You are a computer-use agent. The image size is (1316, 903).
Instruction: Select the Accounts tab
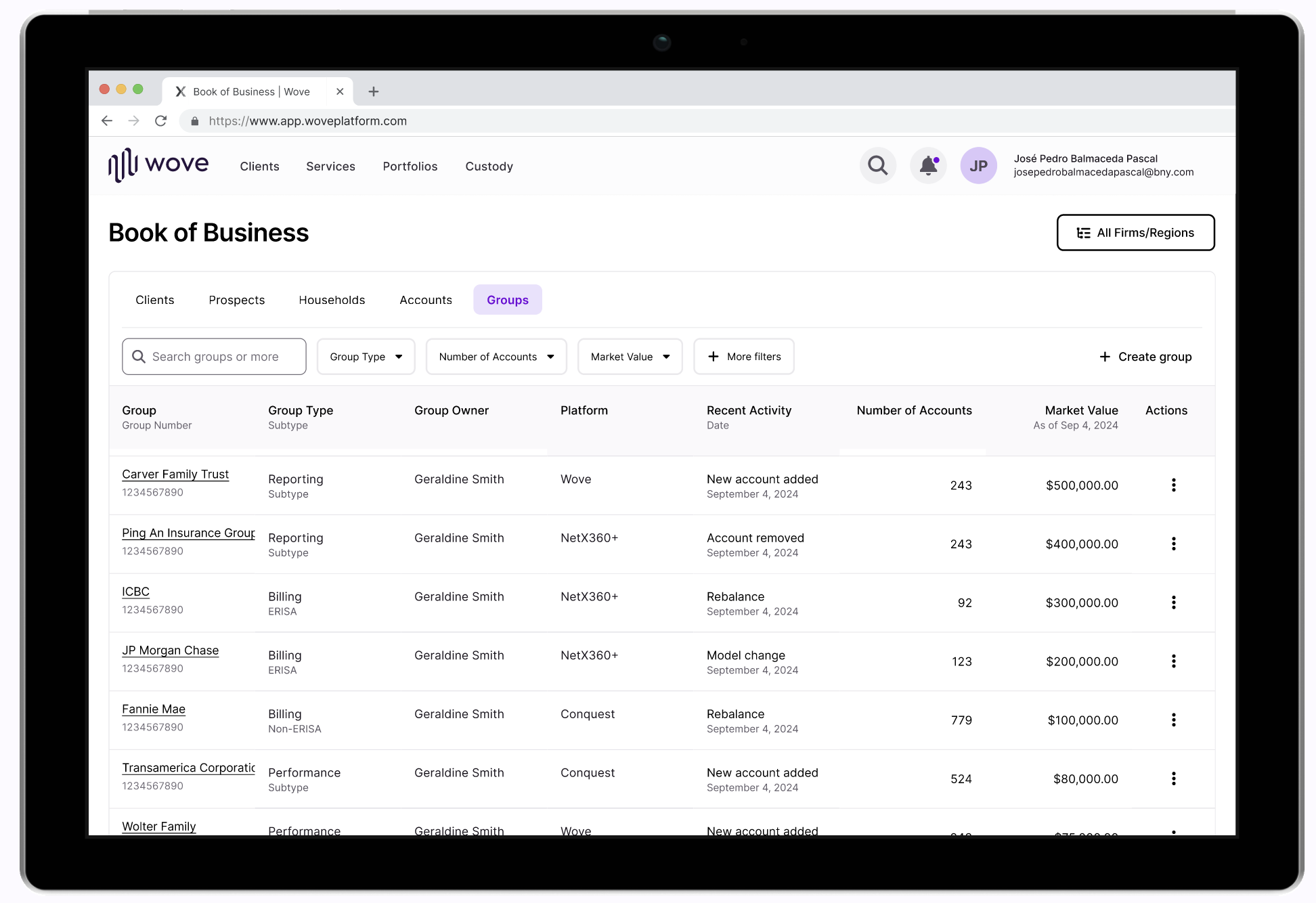coord(425,300)
